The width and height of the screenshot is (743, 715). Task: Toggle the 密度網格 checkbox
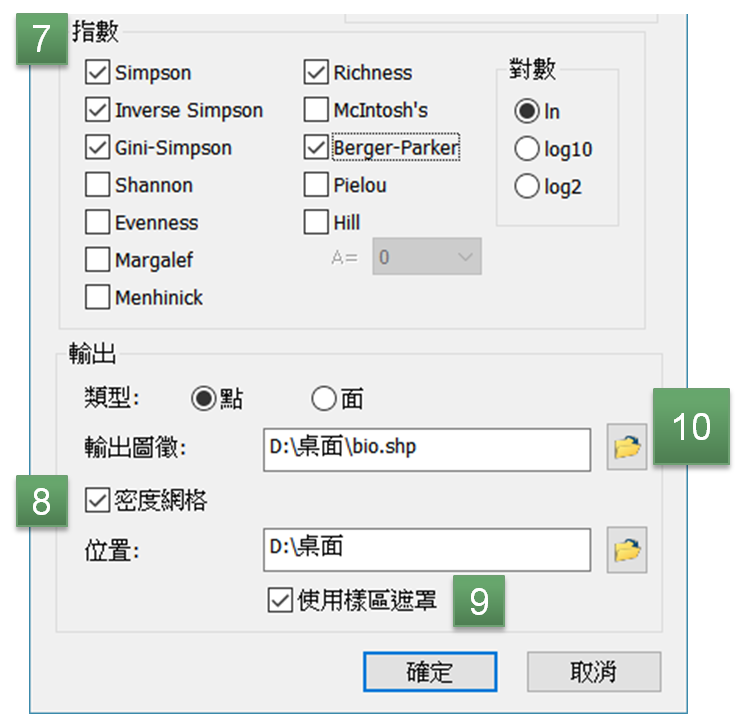pos(98,501)
